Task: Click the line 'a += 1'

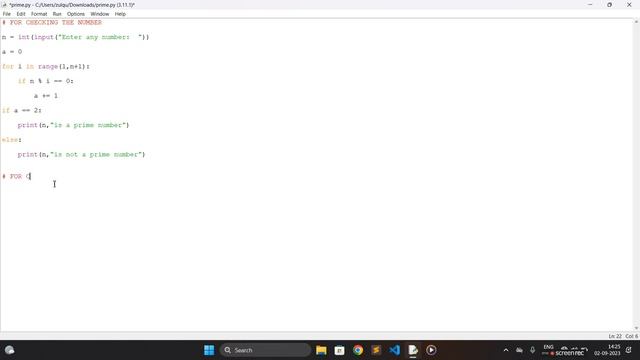Action: tap(46, 96)
